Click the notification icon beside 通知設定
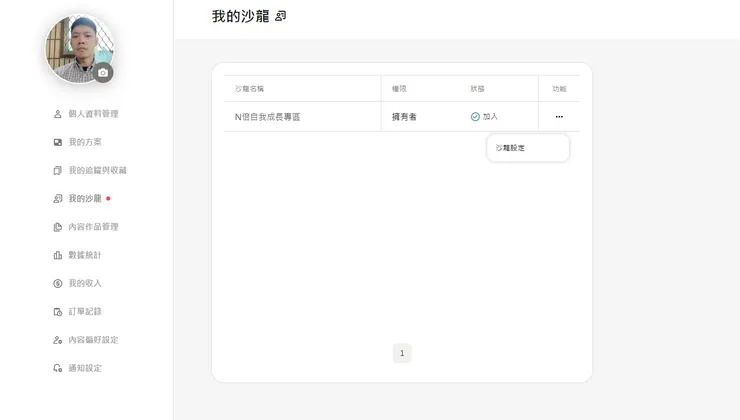Viewport: 740px width, 420px height. click(58, 368)
